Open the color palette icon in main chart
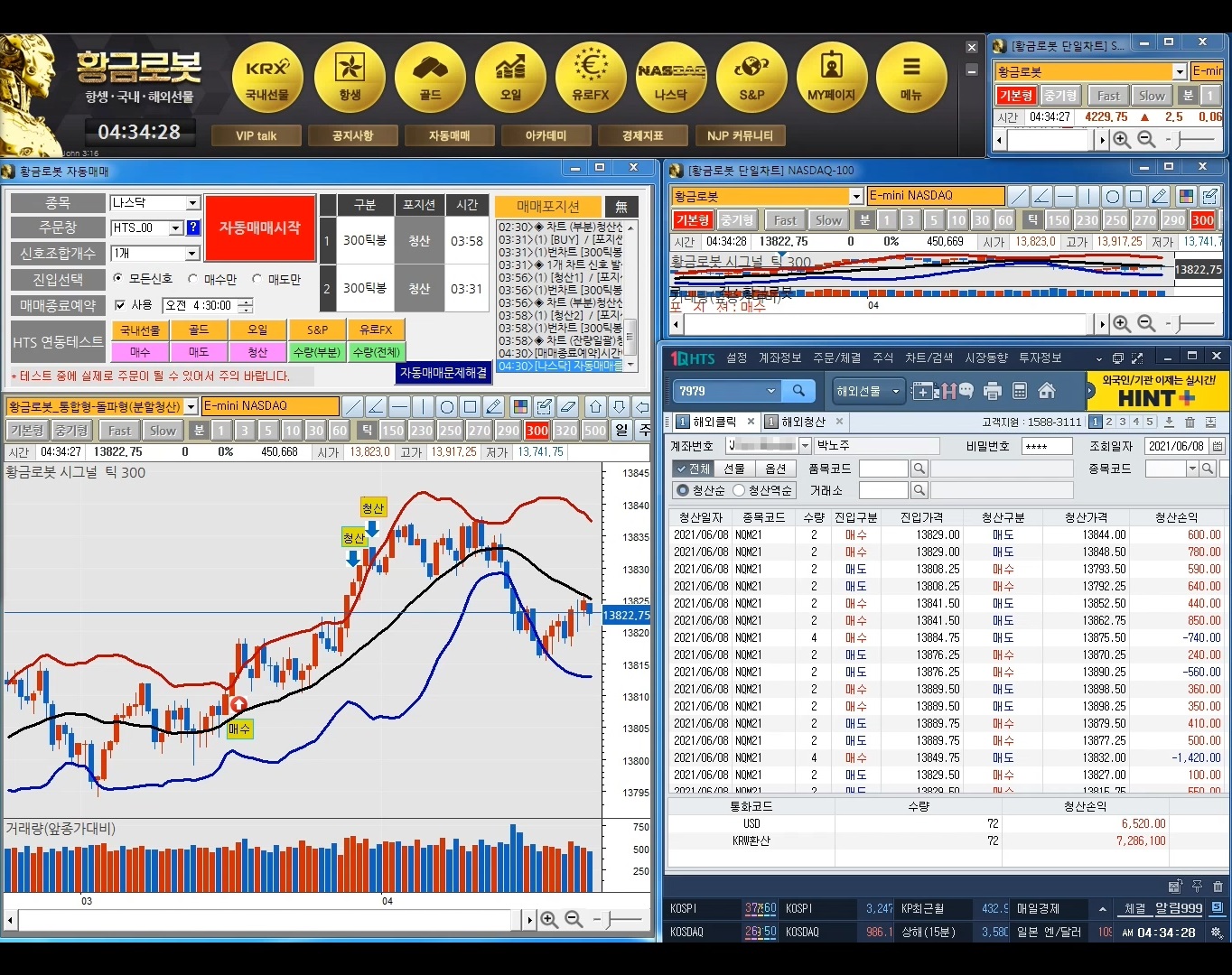1232x975 pixels. click(x=520, y=407)
